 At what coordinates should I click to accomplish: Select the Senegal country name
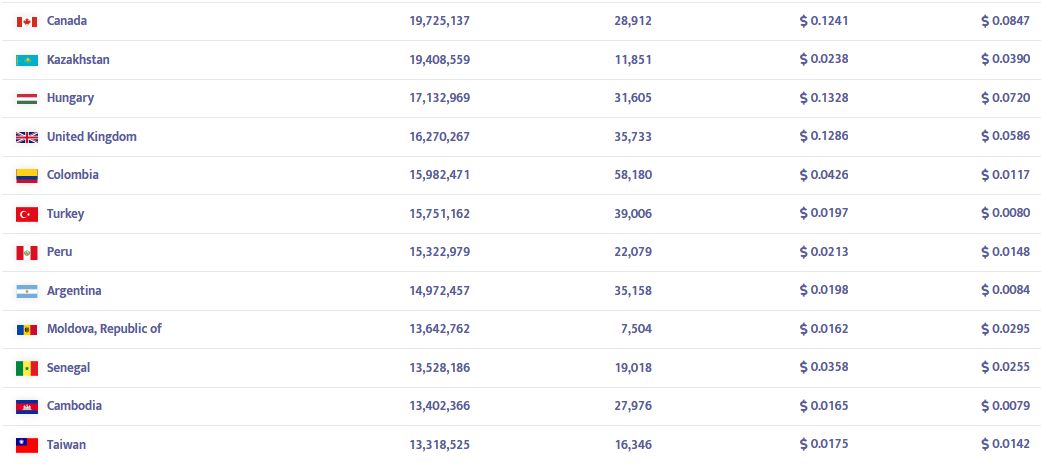point(68,368)
